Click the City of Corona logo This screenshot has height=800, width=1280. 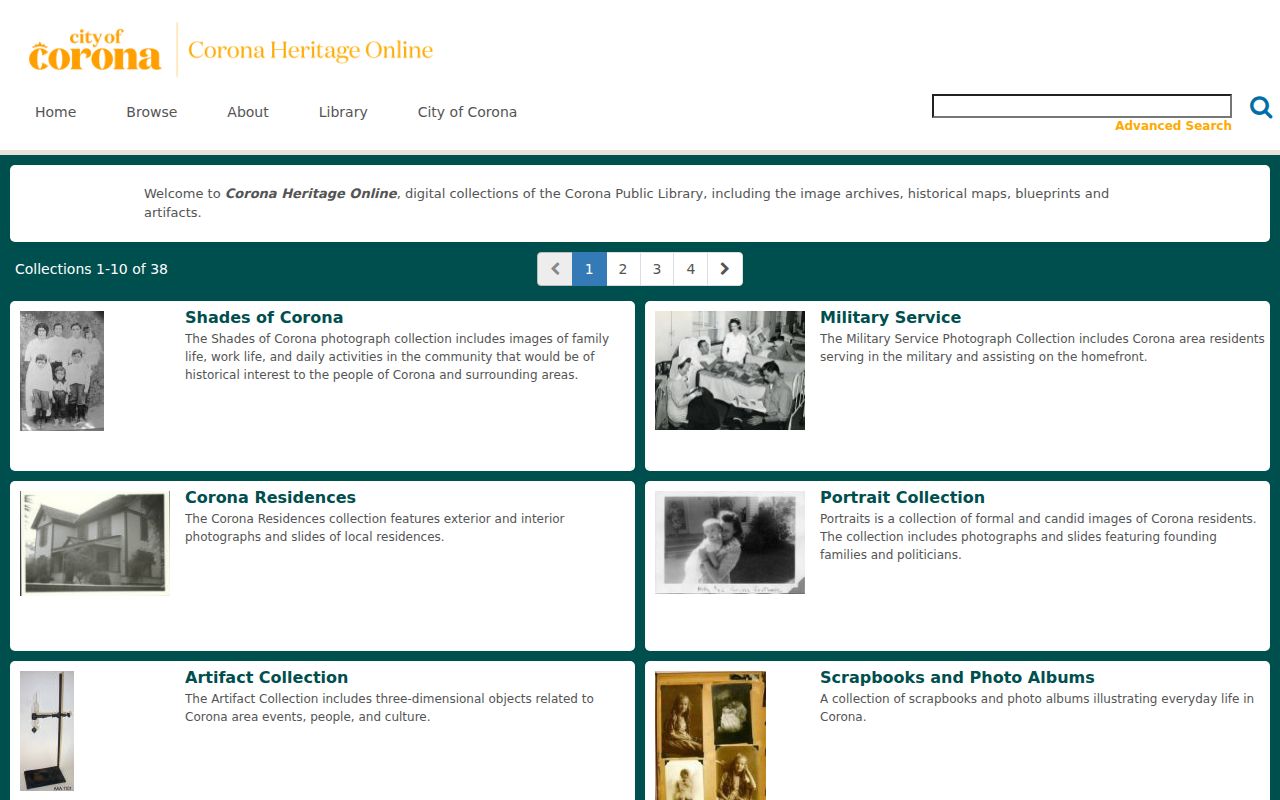coord(95,50)
